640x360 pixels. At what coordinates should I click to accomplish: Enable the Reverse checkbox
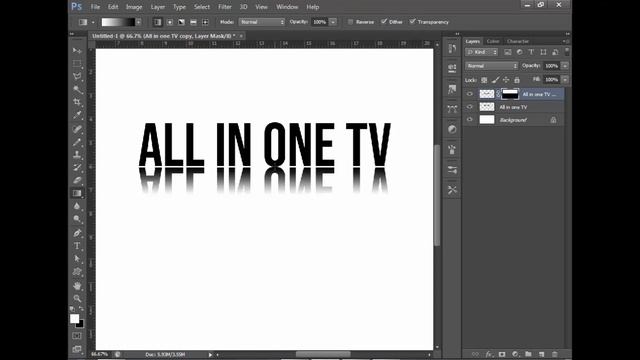click(350, 22)
